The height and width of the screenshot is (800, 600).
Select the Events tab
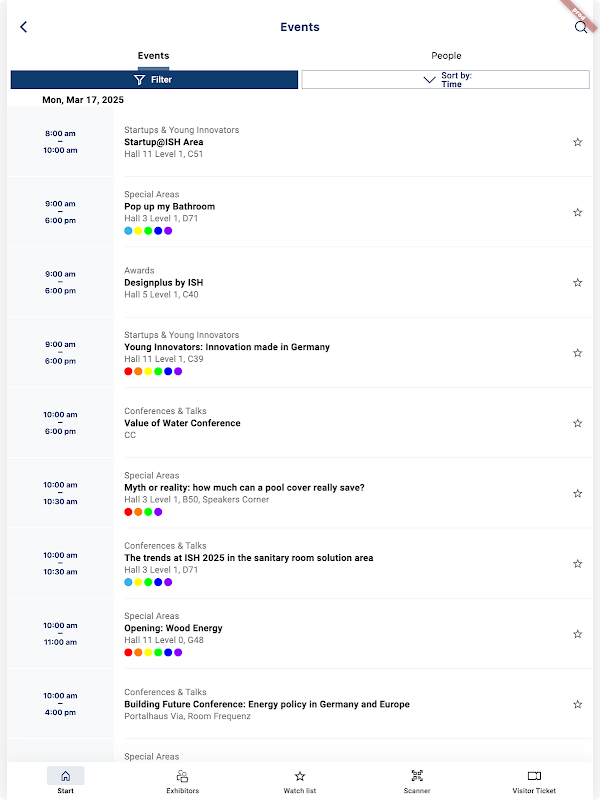point(153,56)
